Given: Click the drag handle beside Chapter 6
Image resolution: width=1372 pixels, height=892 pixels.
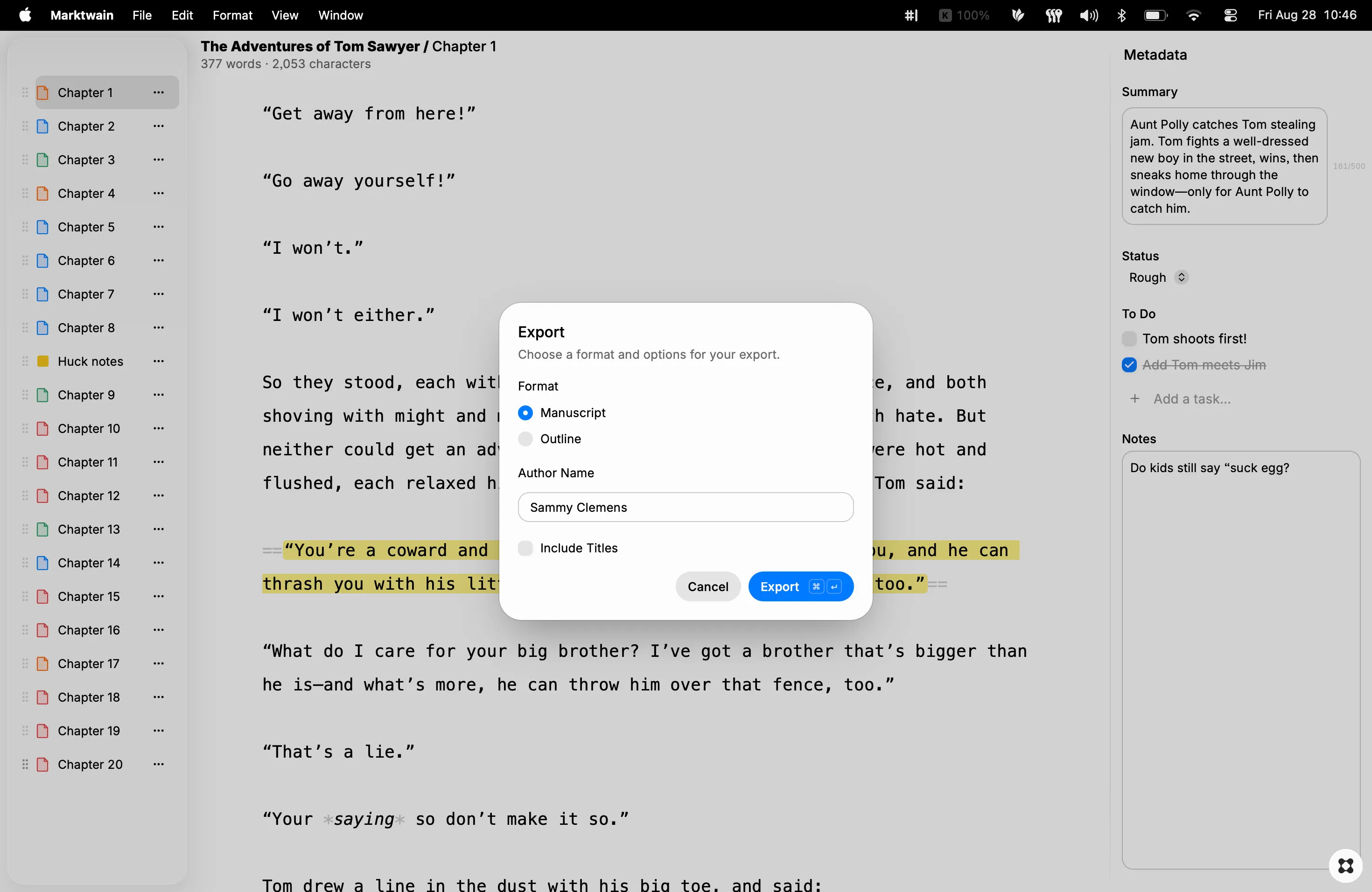Looking at the screenshot, I should click(25, 260).
